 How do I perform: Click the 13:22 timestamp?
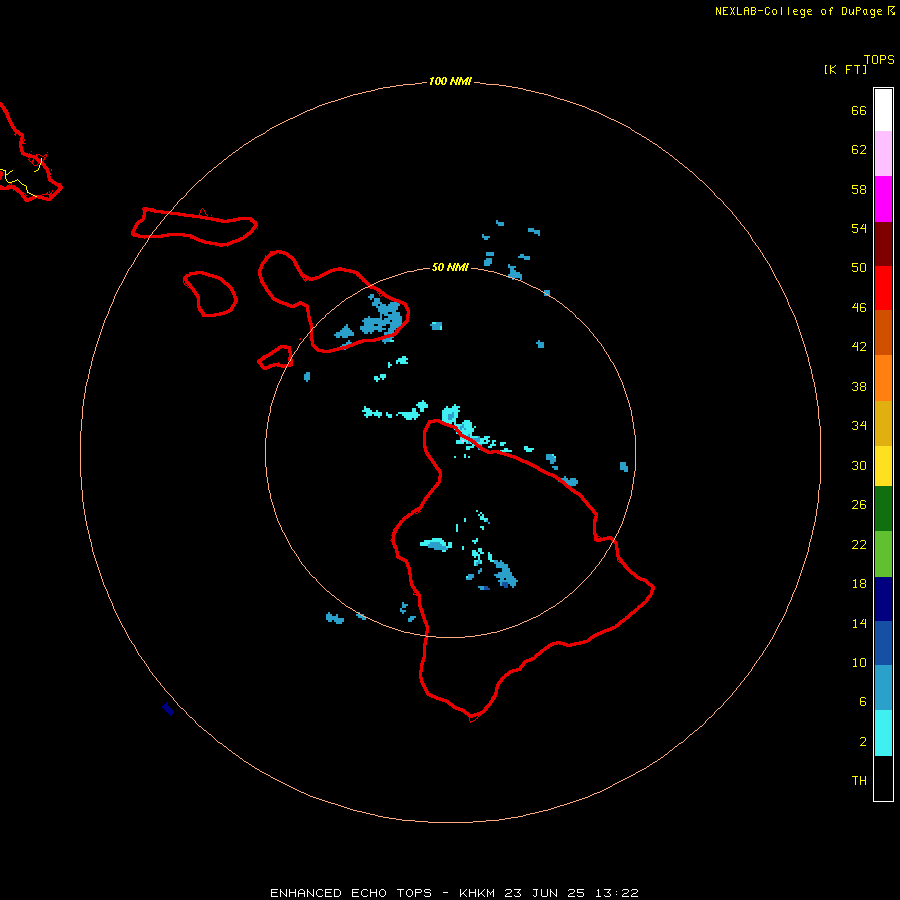point(617,893)
